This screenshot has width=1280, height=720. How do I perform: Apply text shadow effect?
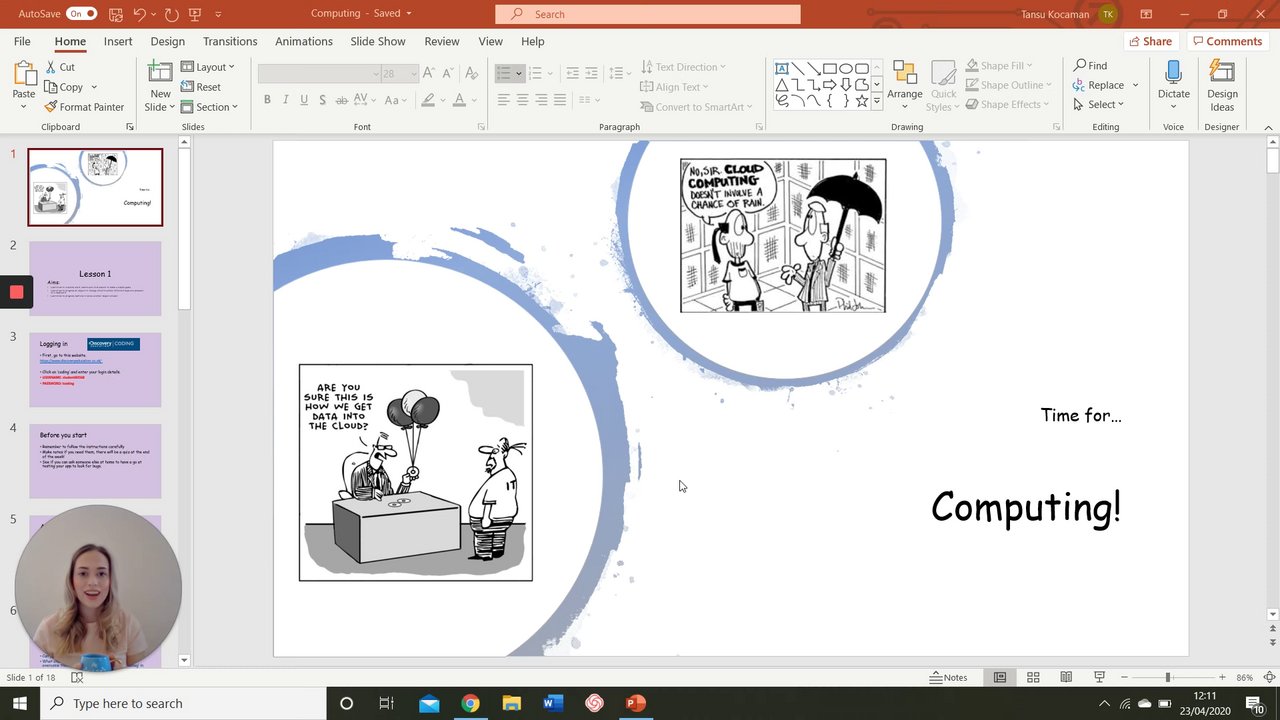point(322,100)
